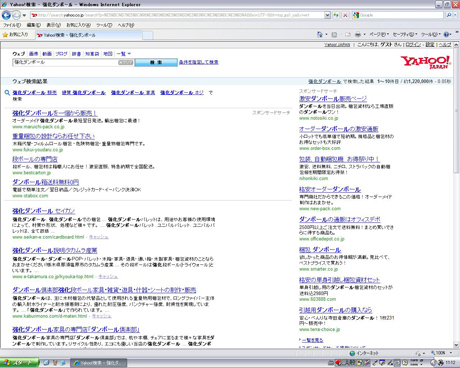Open the 引越用ダンボールの購入なら sidebar ad
This screenshot has height=368, width=460.
(336, 310)
